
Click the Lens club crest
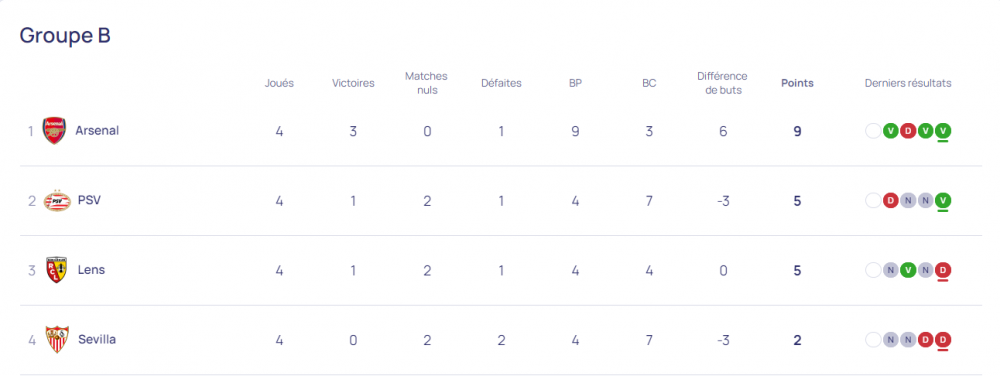(x=55, y=270)
